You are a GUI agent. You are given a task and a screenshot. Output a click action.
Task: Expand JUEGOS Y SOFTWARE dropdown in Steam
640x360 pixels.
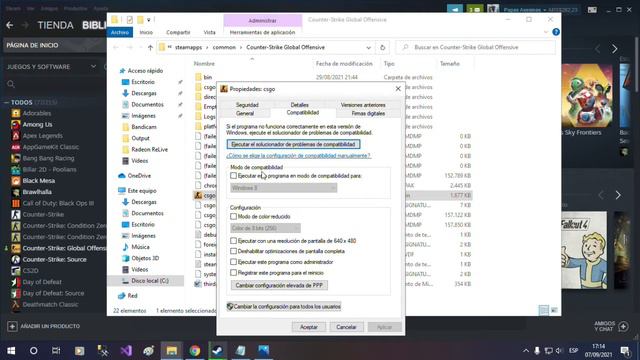point(93,66)
